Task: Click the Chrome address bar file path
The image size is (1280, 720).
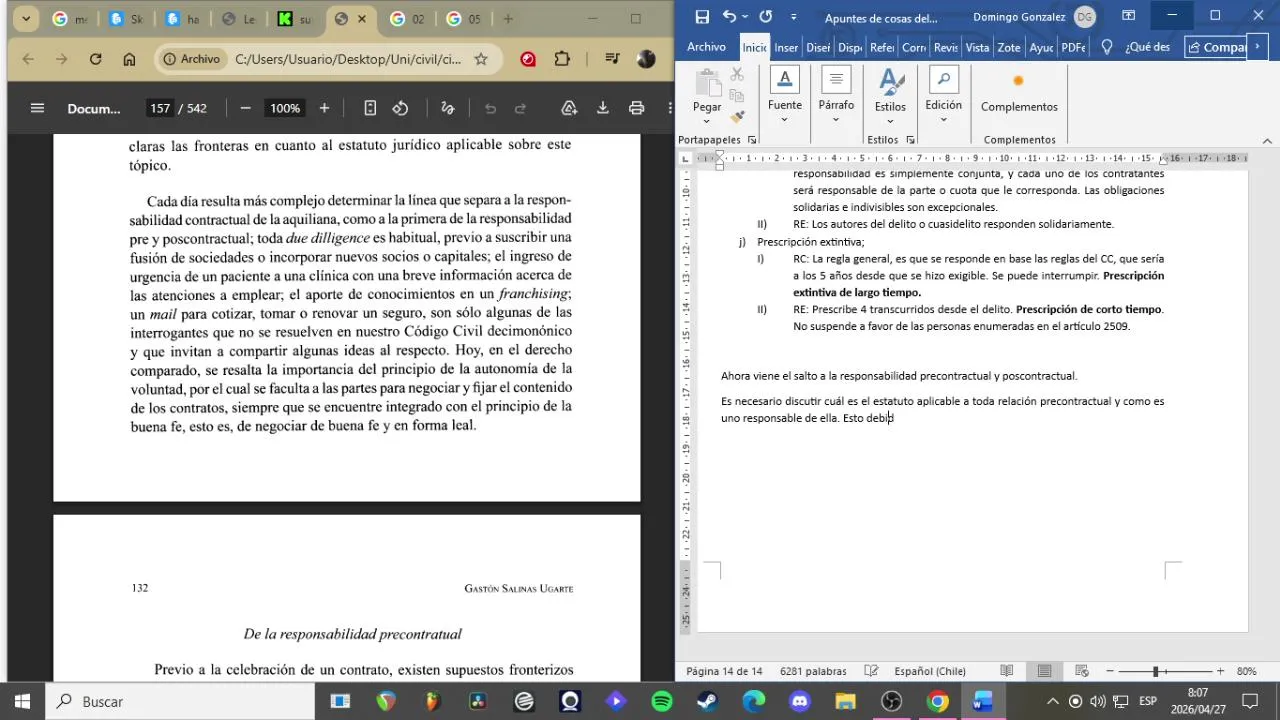Action: point(348,59)
